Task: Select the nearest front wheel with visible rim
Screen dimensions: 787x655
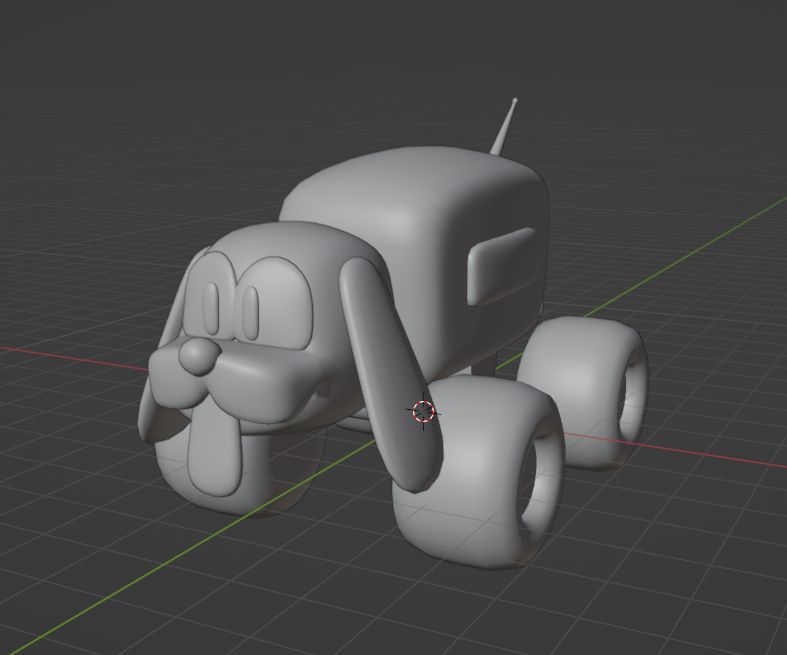Action: pos(478,473)
